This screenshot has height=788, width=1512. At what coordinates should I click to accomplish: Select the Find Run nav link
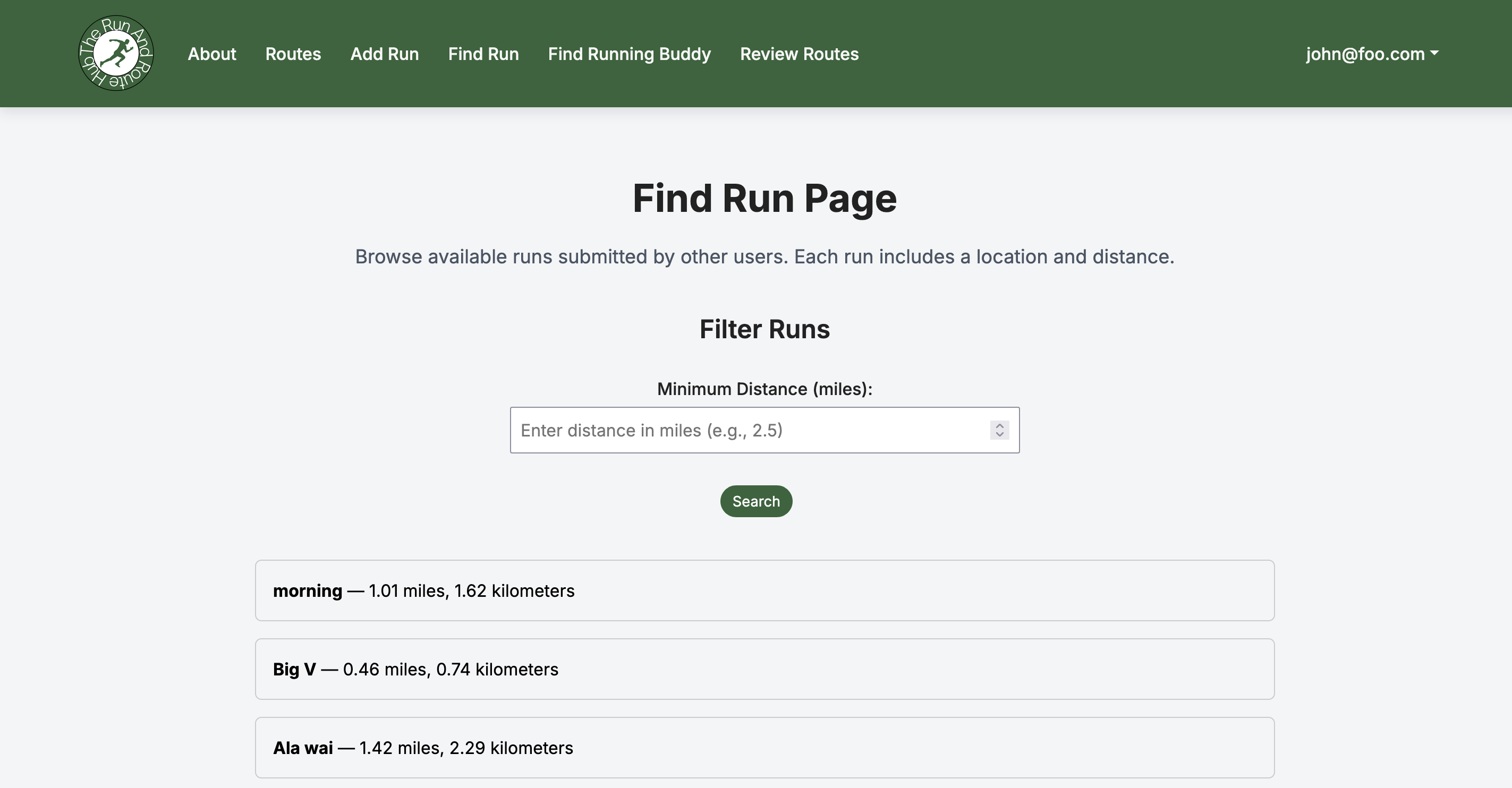click(x=483, y=54)
